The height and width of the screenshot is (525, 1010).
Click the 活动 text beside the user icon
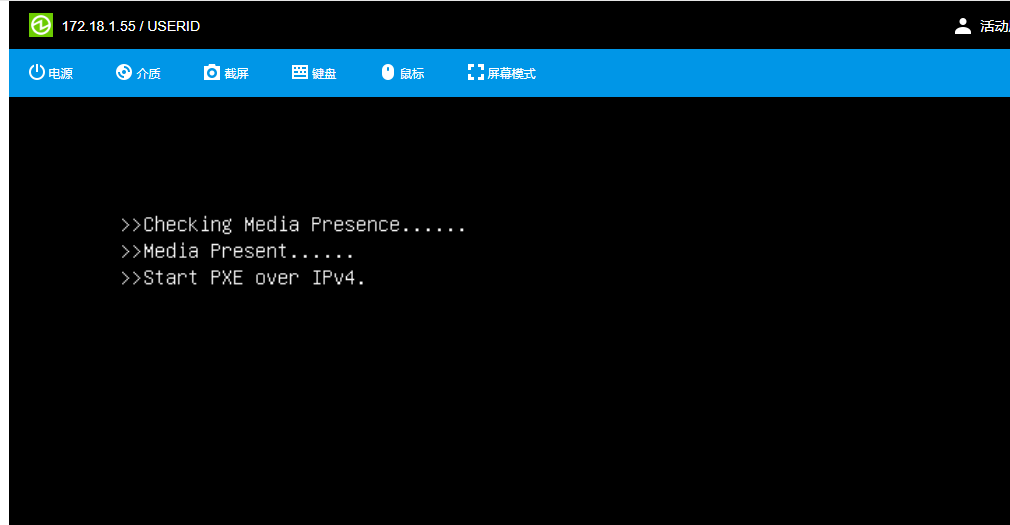[x=994, y=26]
